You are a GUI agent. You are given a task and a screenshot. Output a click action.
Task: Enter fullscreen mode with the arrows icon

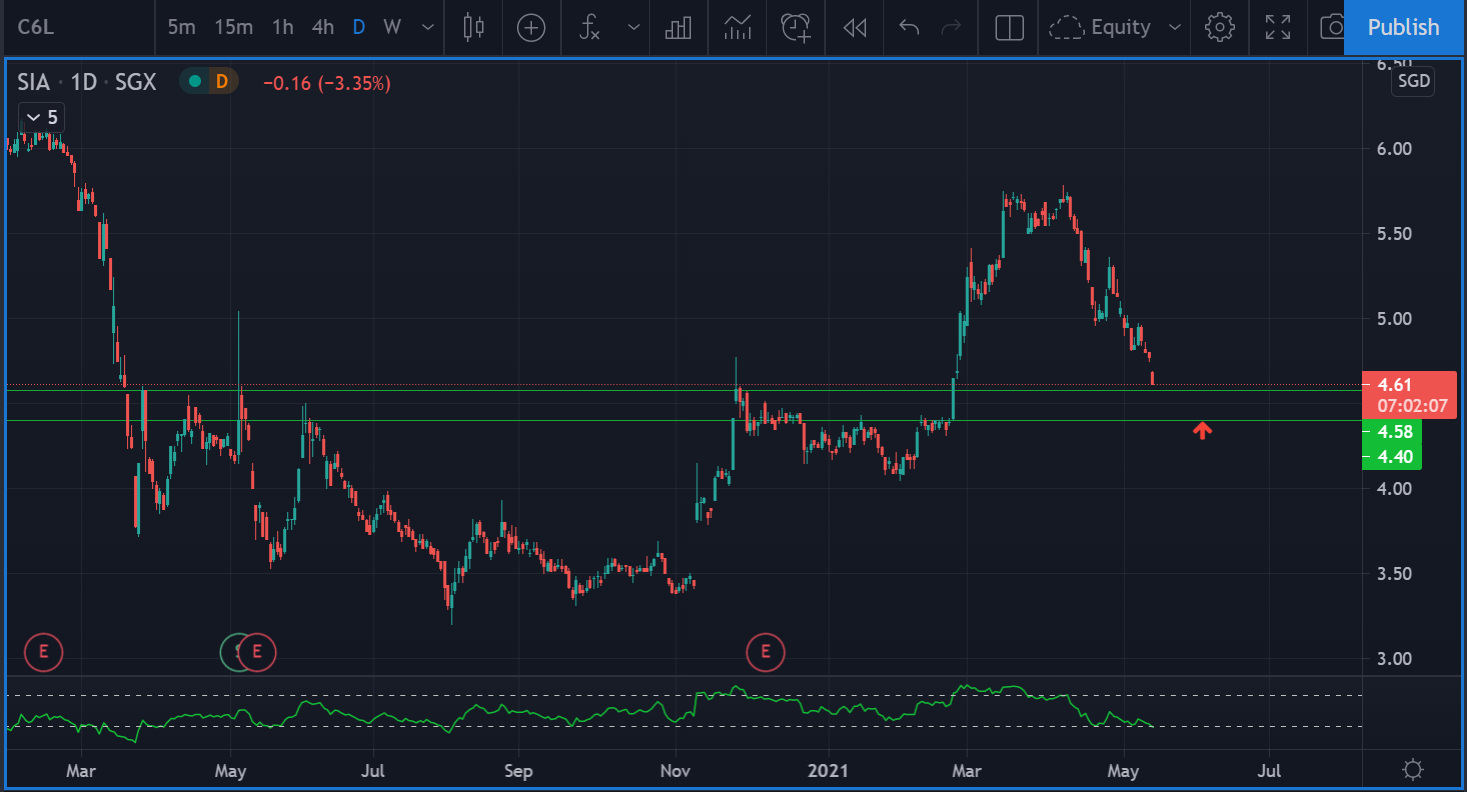pos(1278,27)
